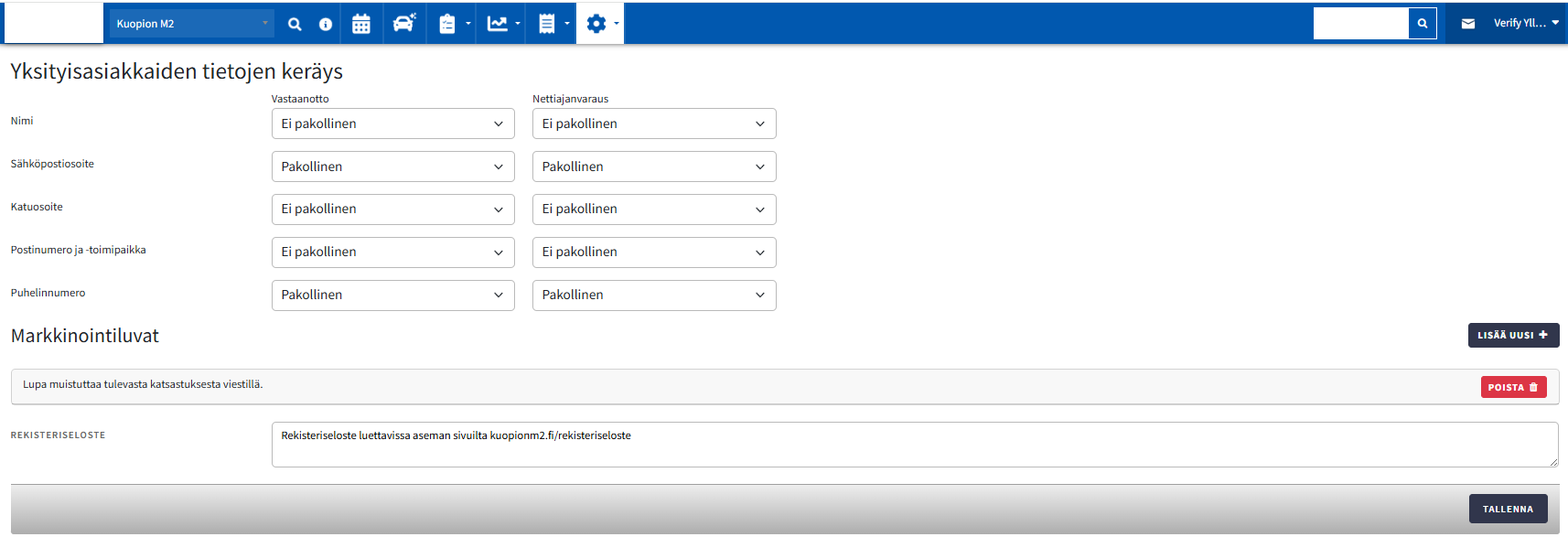
Task: Click the Lisää uusi button
Action: [1513, 335]
